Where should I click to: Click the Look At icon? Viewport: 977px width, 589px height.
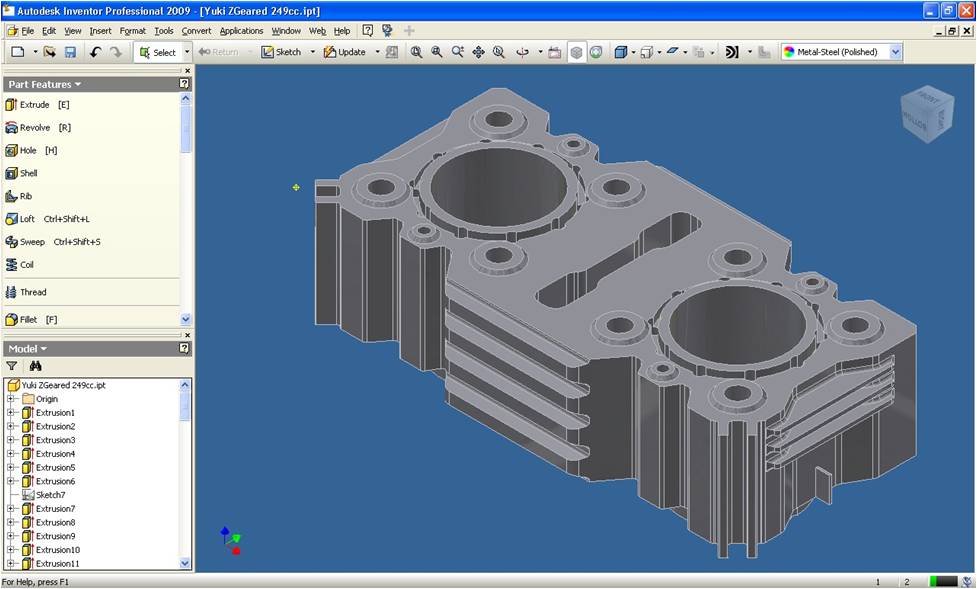pos(555,52)
